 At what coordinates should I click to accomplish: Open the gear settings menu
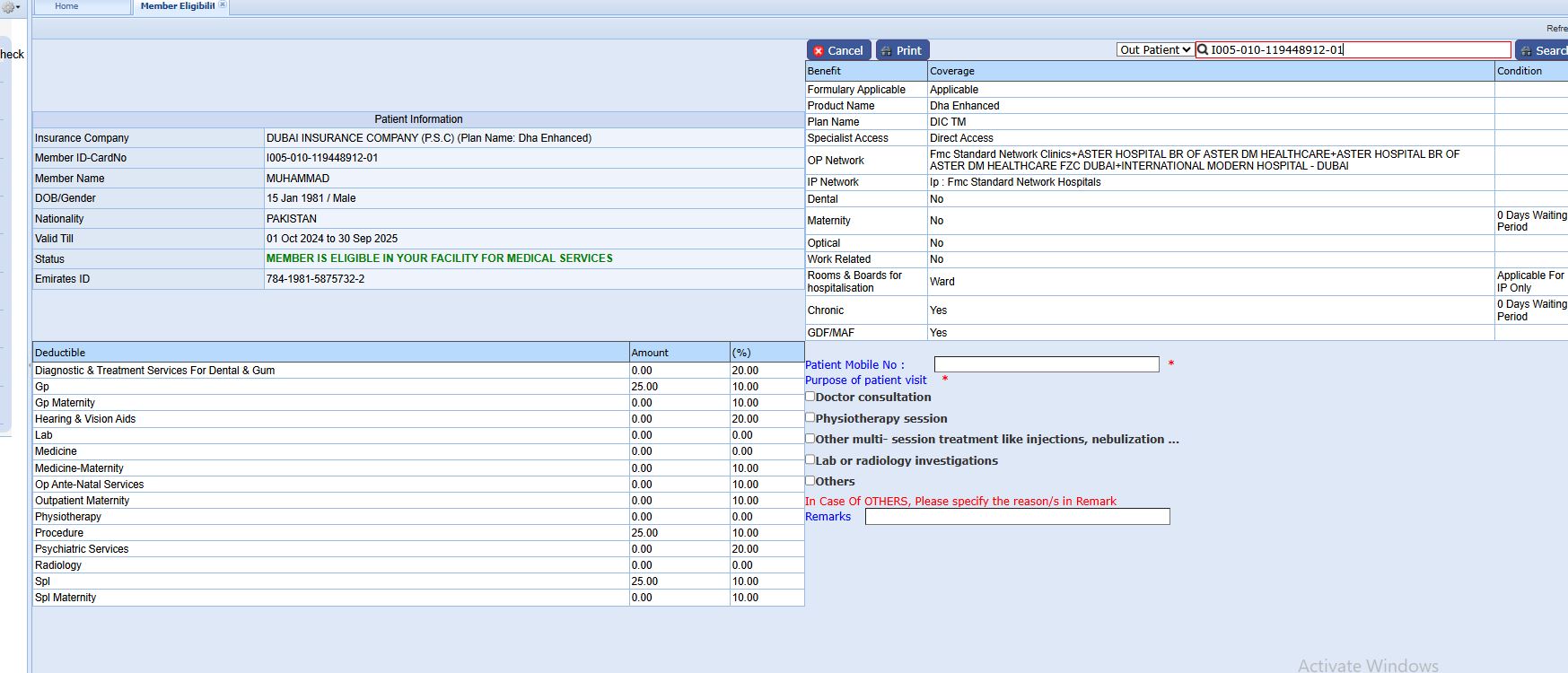pyautogui.click(x=10, y=7)
